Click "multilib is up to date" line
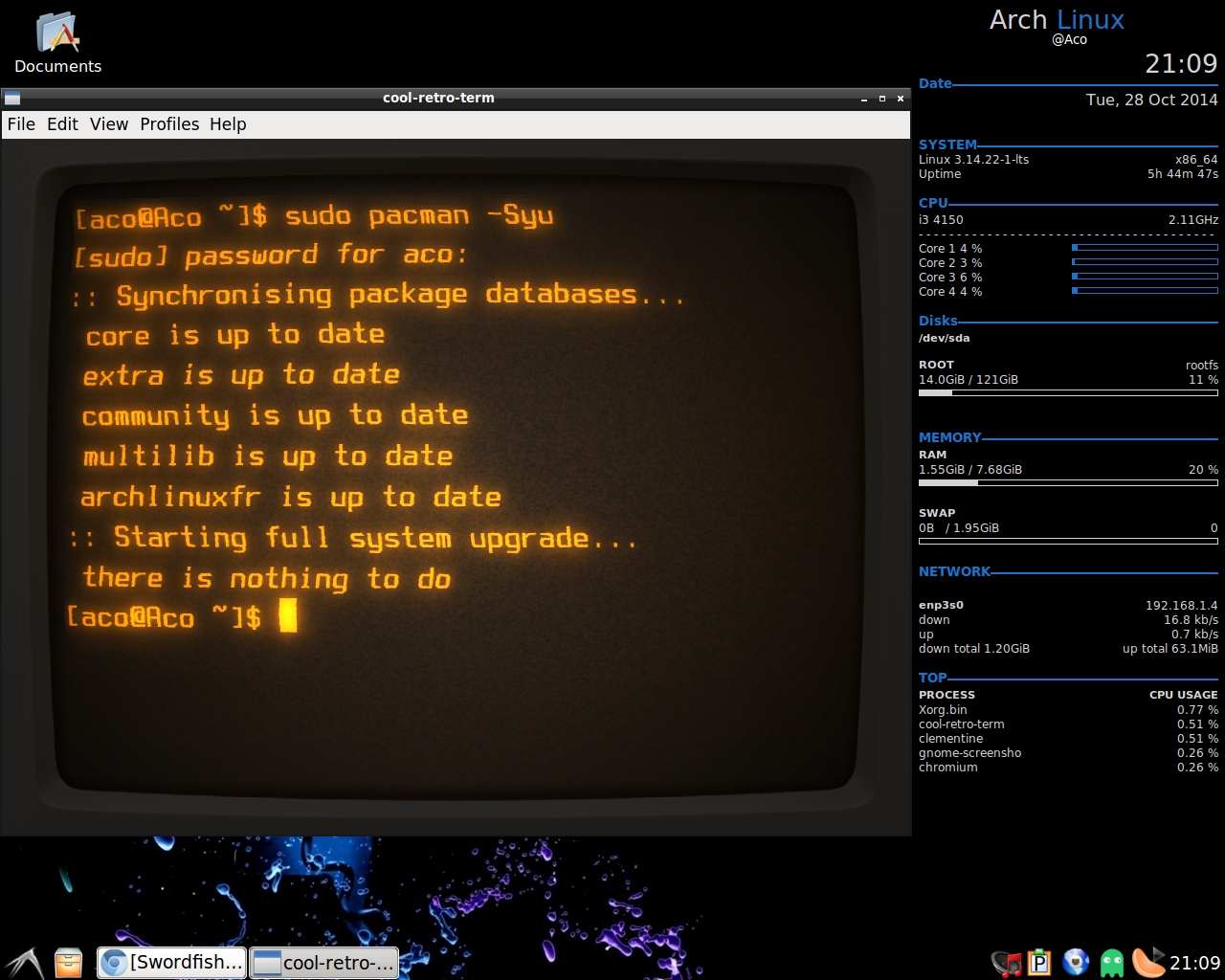 tap(267, 457)
